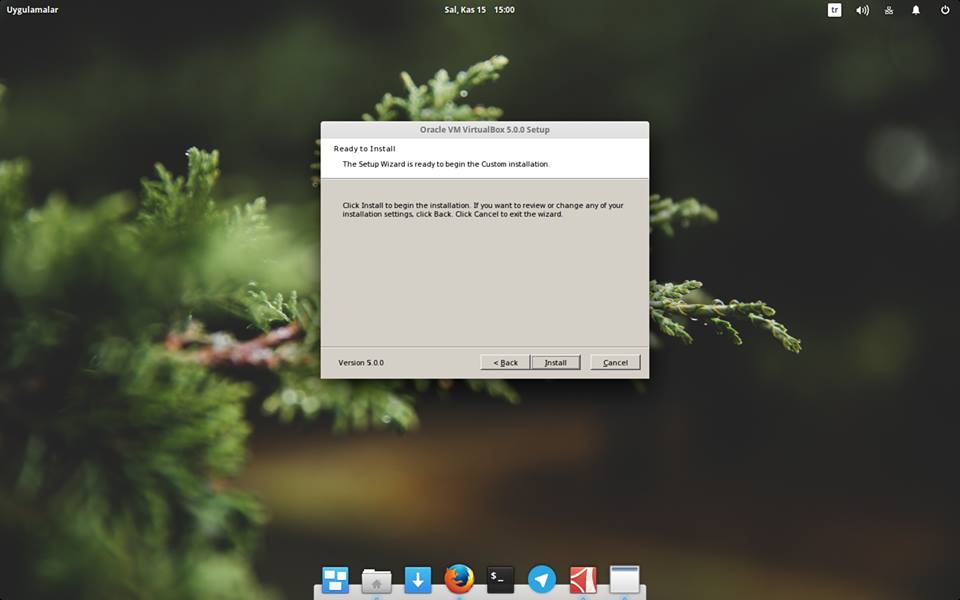Open the multitasking view dock icon
Screen dimensions: 960x600
pyautogui.click(x=335, y=579)
